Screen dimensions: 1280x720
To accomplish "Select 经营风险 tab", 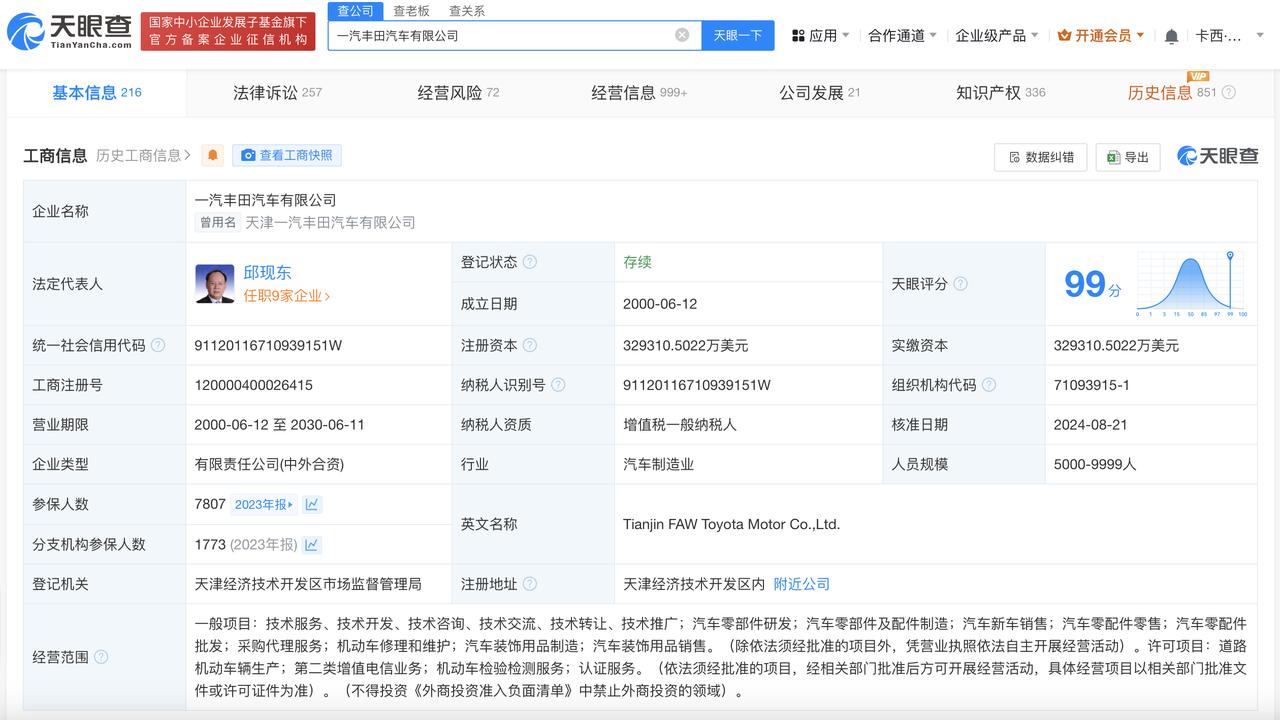I will pos(458,92).
